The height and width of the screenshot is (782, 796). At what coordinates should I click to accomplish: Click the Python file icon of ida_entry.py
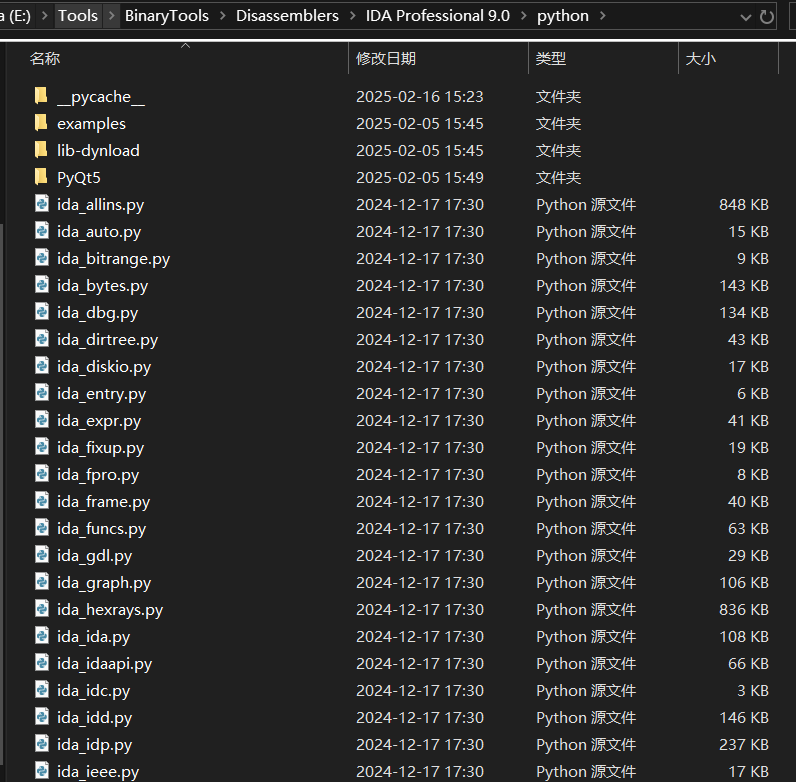(42, 393)
